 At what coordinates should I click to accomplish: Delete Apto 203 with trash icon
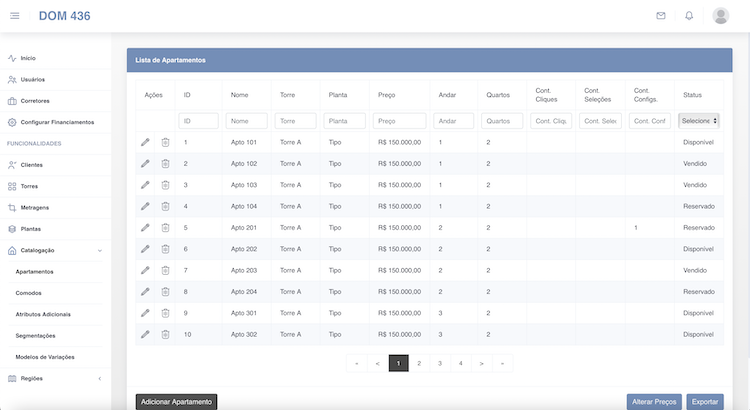(x=165, y=270)
